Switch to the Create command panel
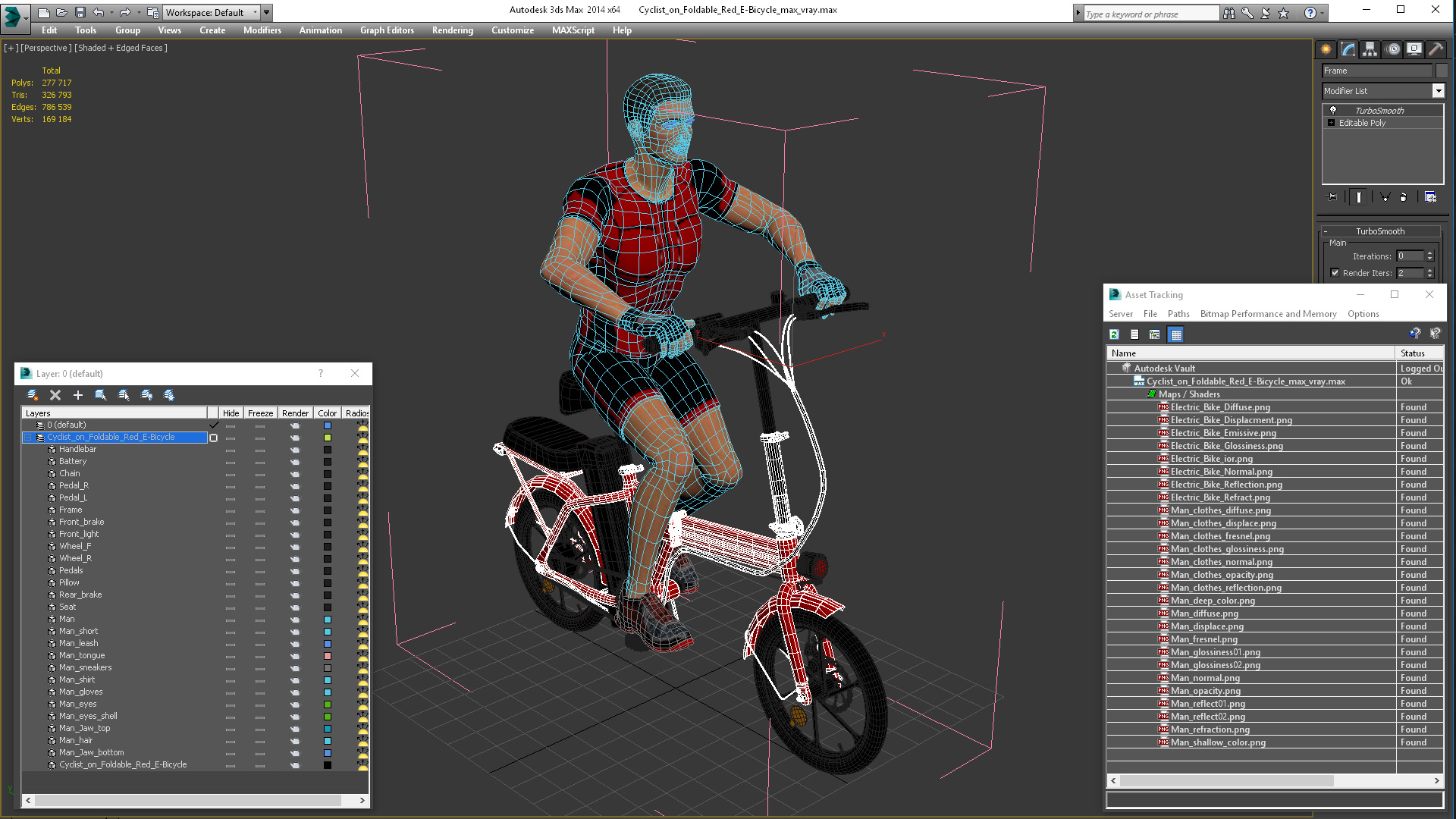The height and width of the screenshot is (819, 1456). pyautogui.click(x=1326, y=49)
